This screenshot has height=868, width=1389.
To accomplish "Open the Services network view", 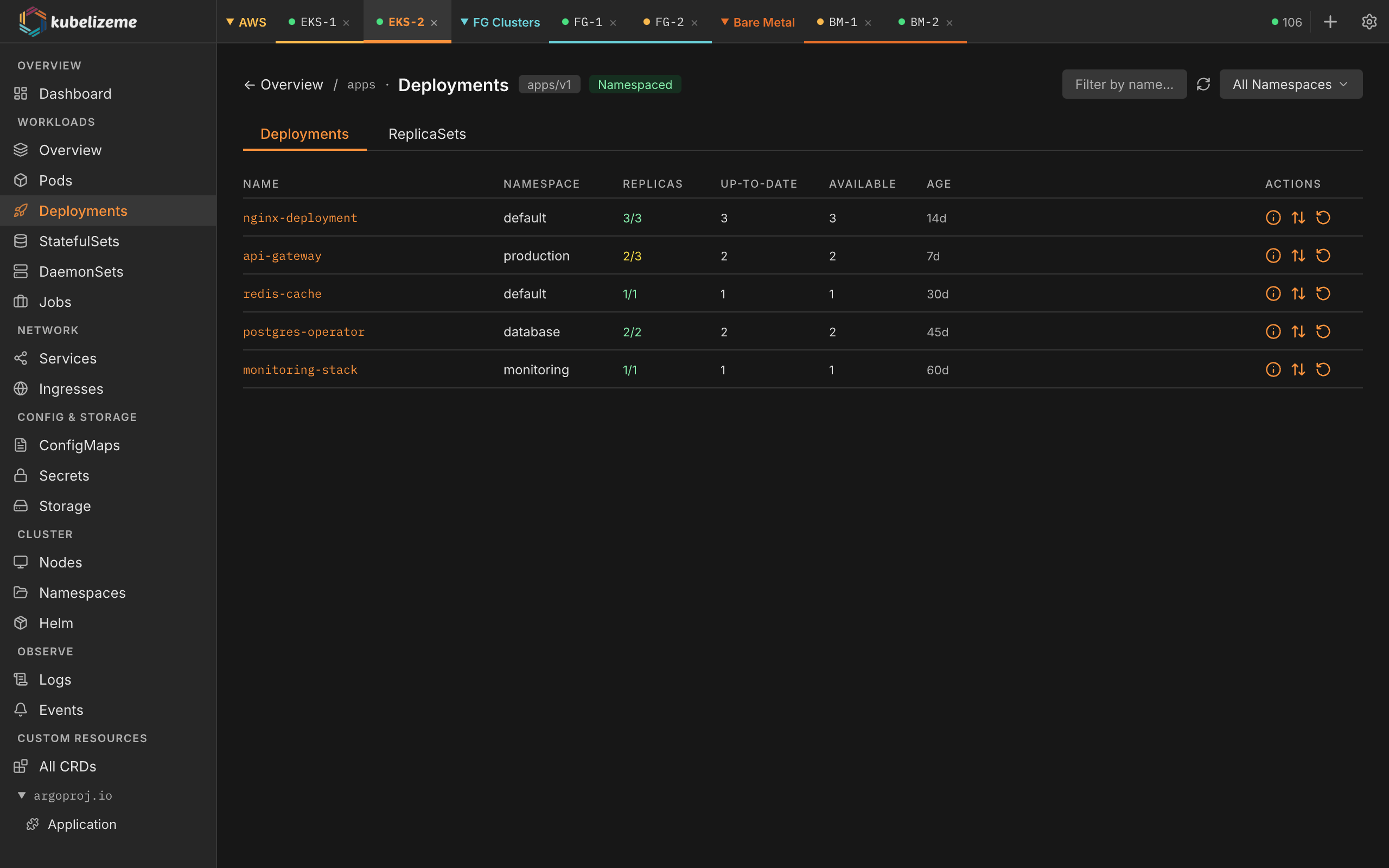I will tap(68, 358).
